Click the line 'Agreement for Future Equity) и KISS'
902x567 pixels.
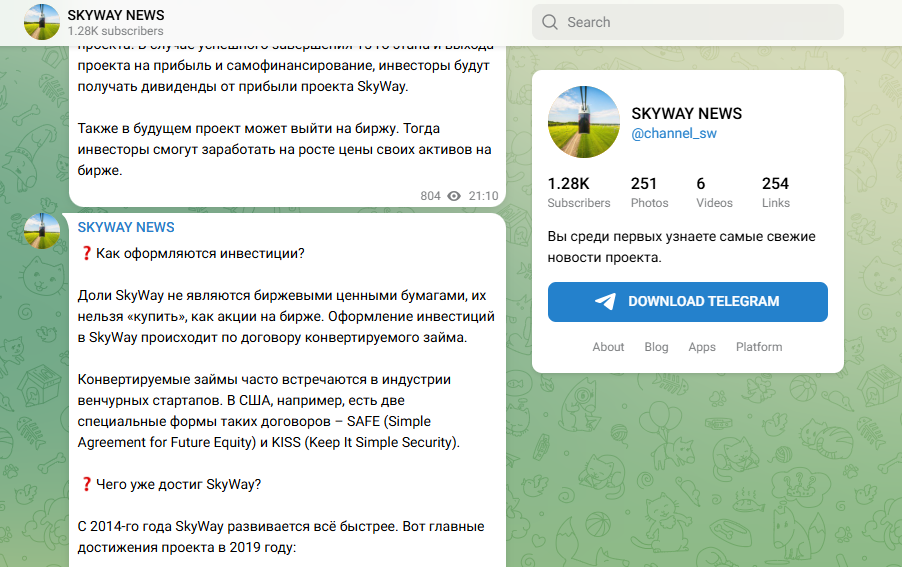click(x=269, y=442)
